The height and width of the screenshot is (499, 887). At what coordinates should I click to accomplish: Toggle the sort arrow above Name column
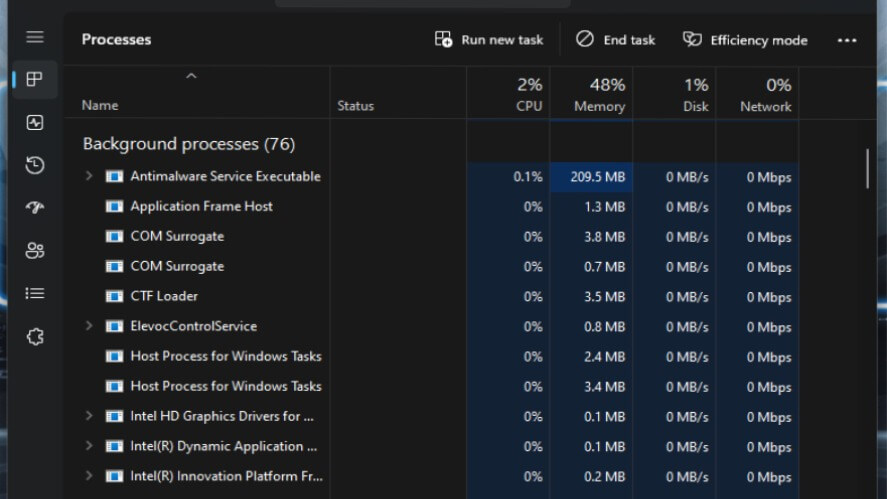coord(191,76)
